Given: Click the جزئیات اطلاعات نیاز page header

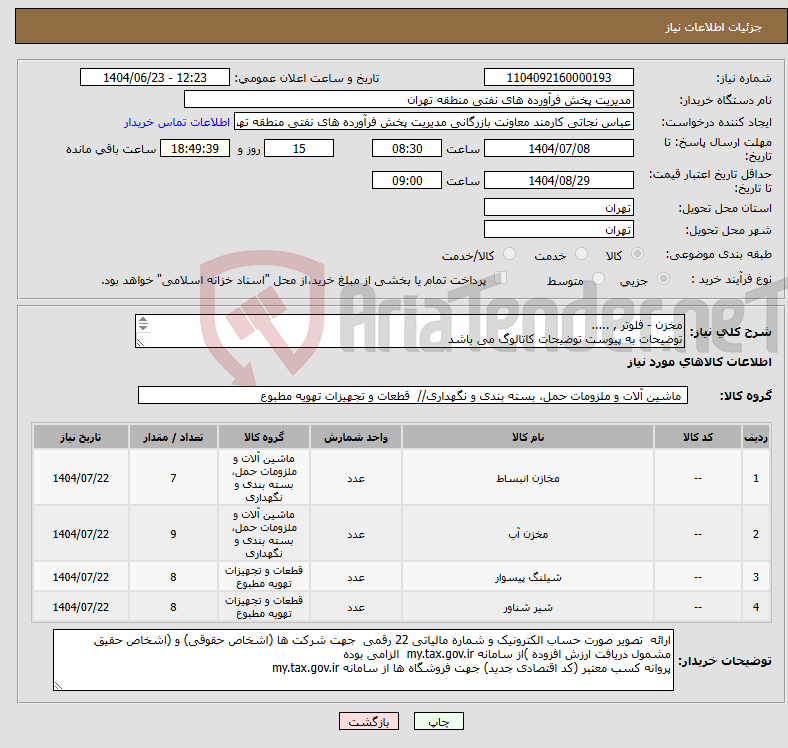Looking at the screenshot, I should [714, 27].
